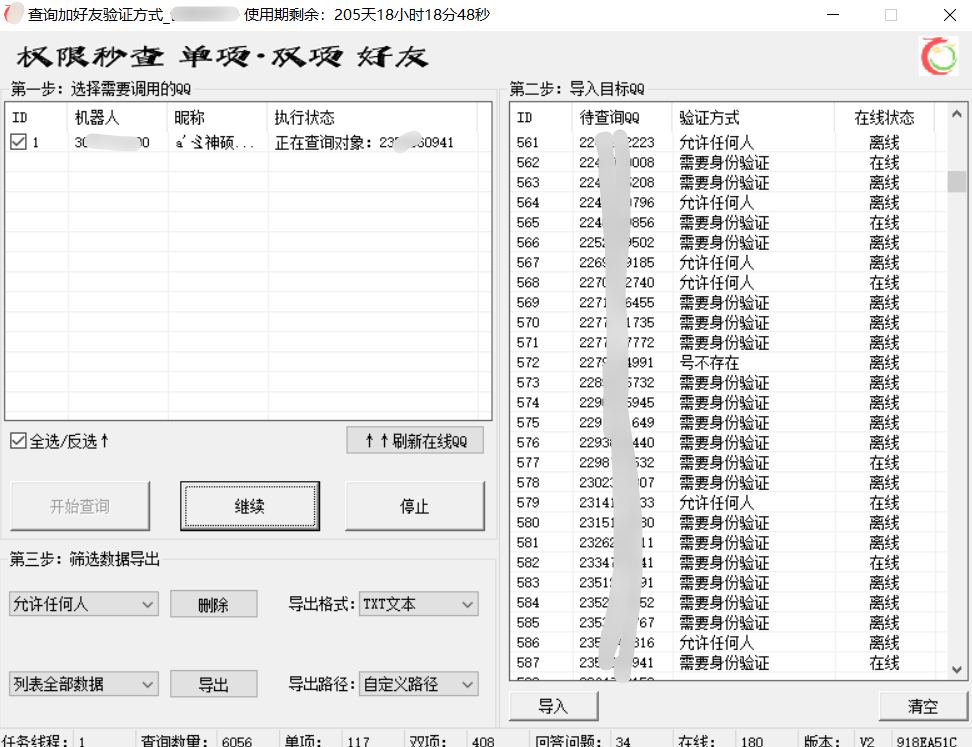The image size is (972, 747).
Task: Click the ↑↑刷新在线QQ refresh button
Action: click(414, 440)
